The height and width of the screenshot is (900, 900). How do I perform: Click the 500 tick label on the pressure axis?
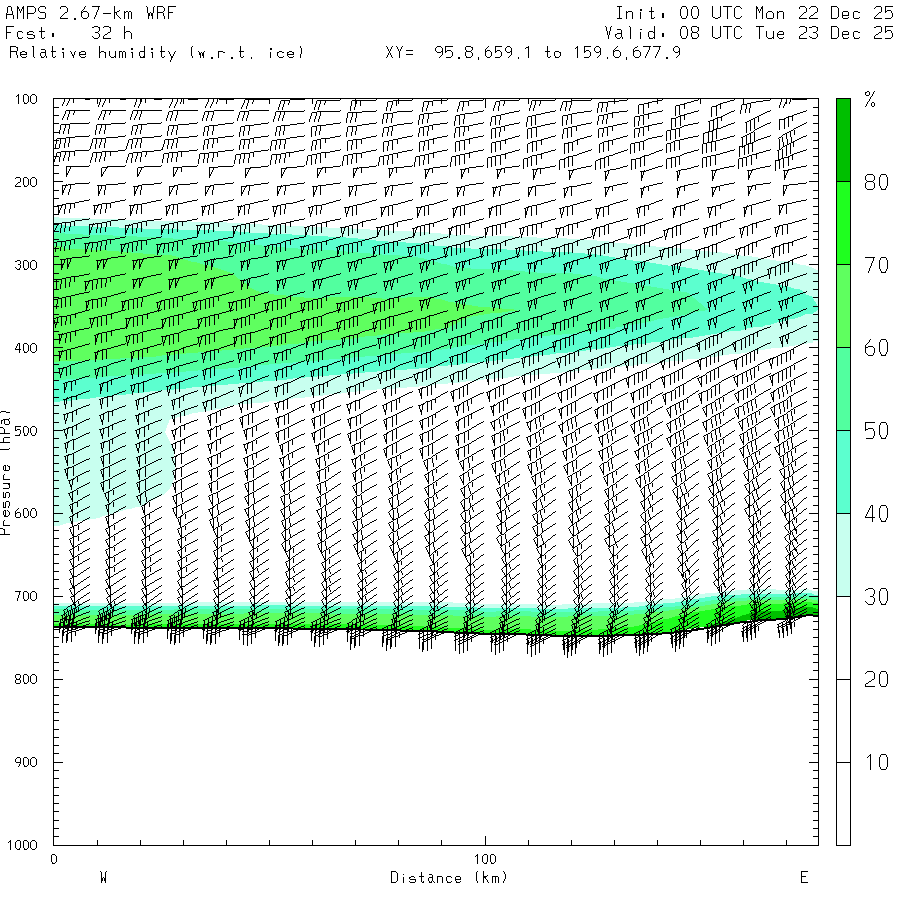pos(28,430)
